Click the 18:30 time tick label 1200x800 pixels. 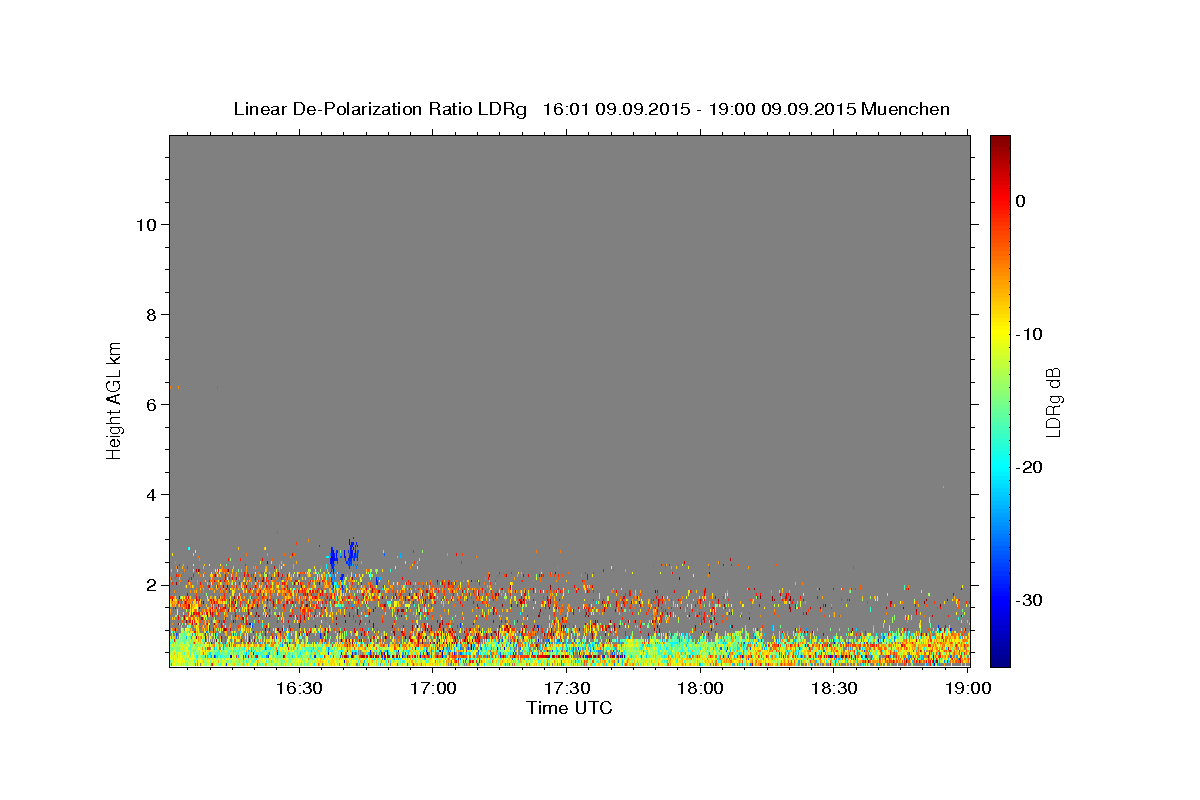834,688
